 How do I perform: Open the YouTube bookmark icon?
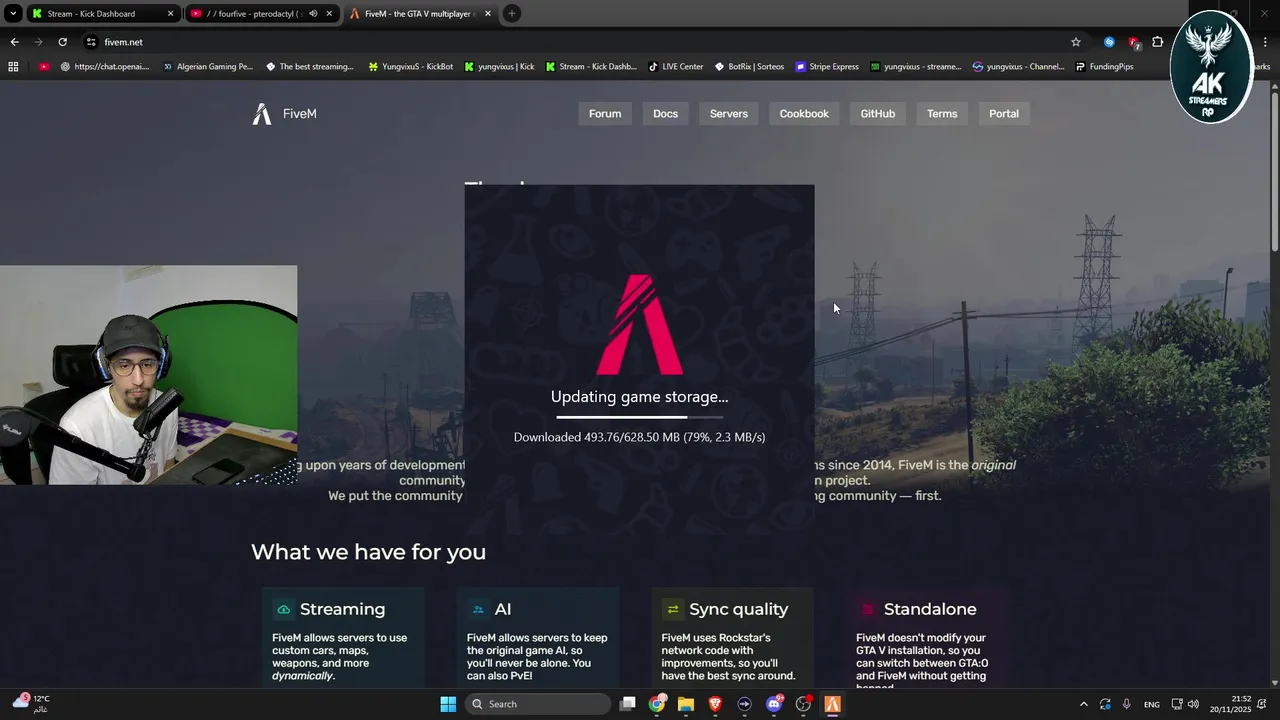[44, 67]
